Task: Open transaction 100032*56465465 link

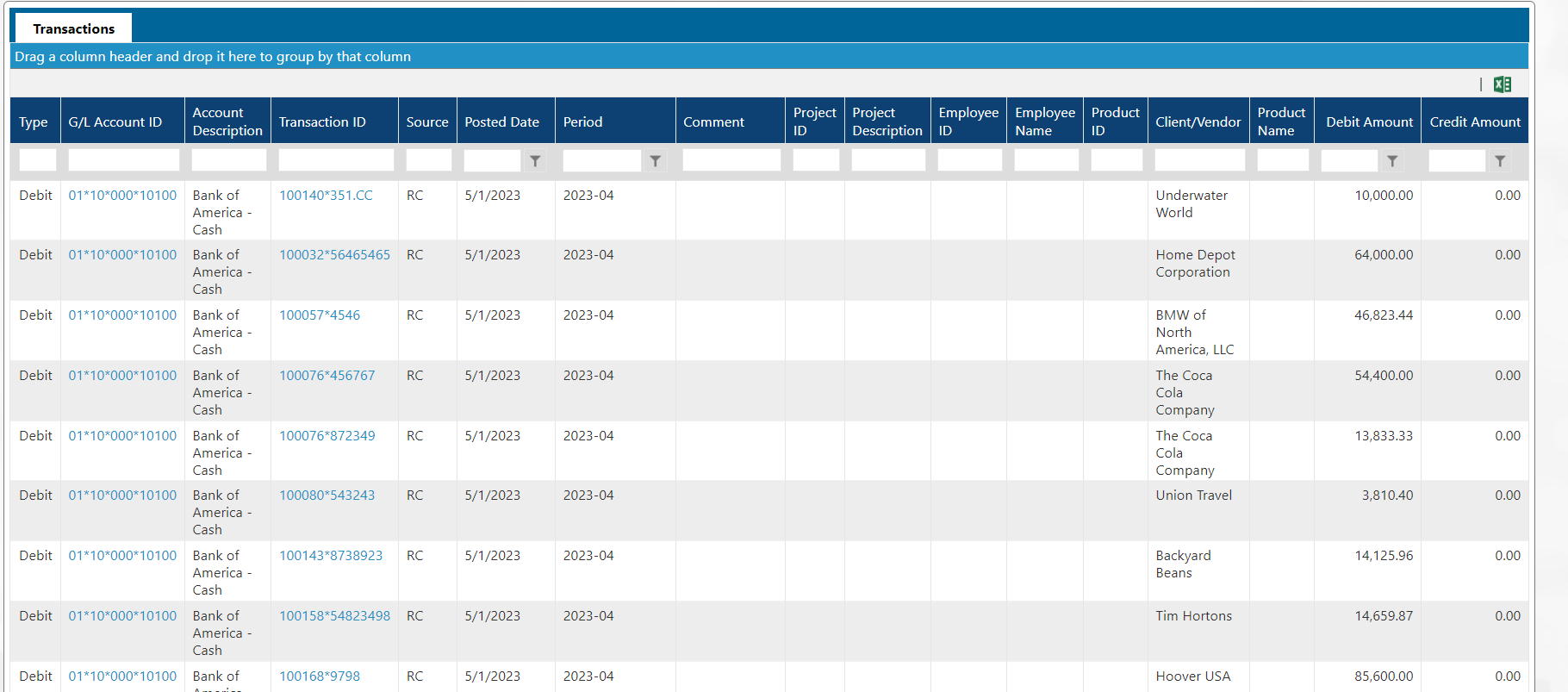Action: pyautogui.click(x=334, y=255)
